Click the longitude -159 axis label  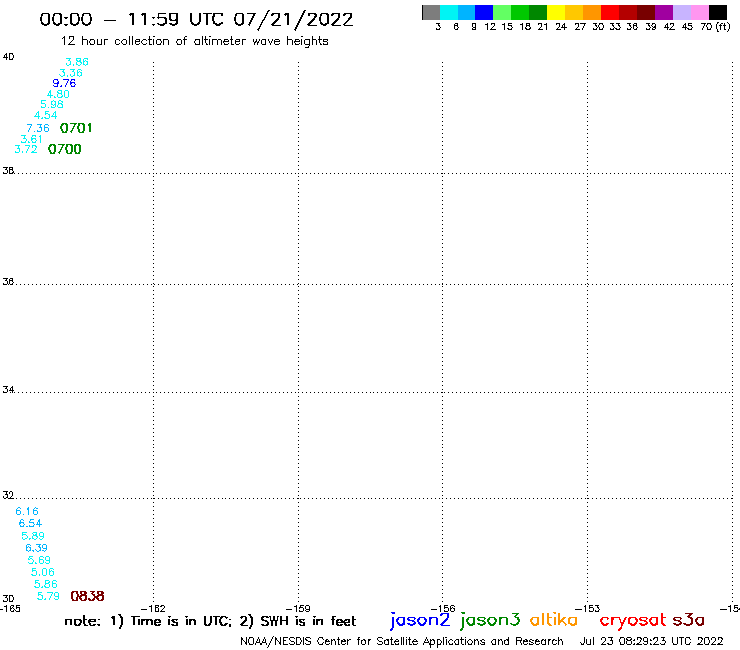tap(298, 608)
